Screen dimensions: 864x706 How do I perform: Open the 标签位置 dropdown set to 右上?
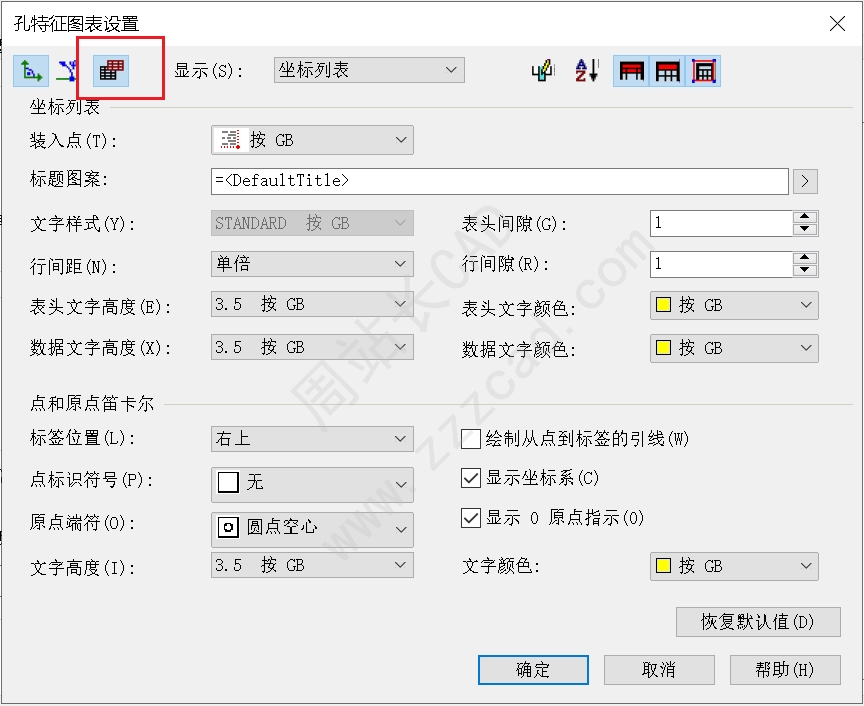pos(312,438)
